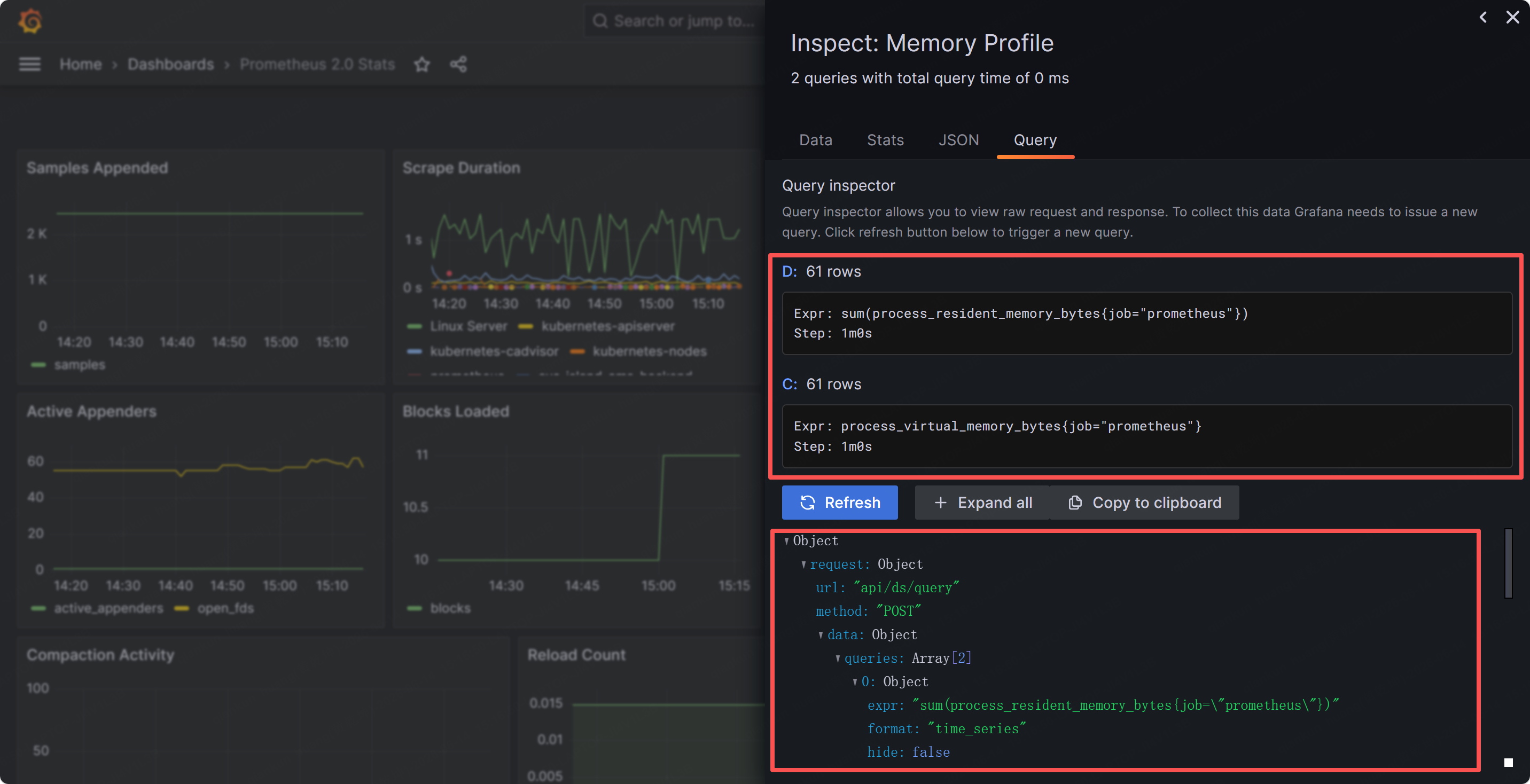This screenshot has width=1530, height=784.
Task: Share the dashboard via share icon
Action: pos(458,64)
